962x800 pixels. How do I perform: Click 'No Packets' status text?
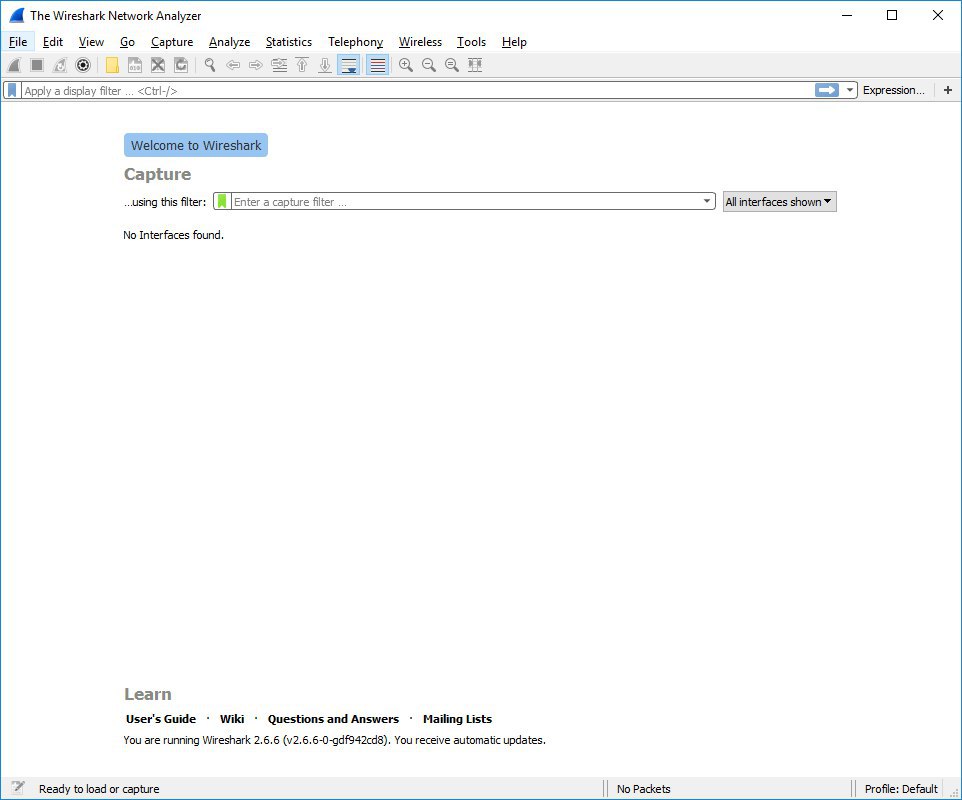click(x=644, y=789)
